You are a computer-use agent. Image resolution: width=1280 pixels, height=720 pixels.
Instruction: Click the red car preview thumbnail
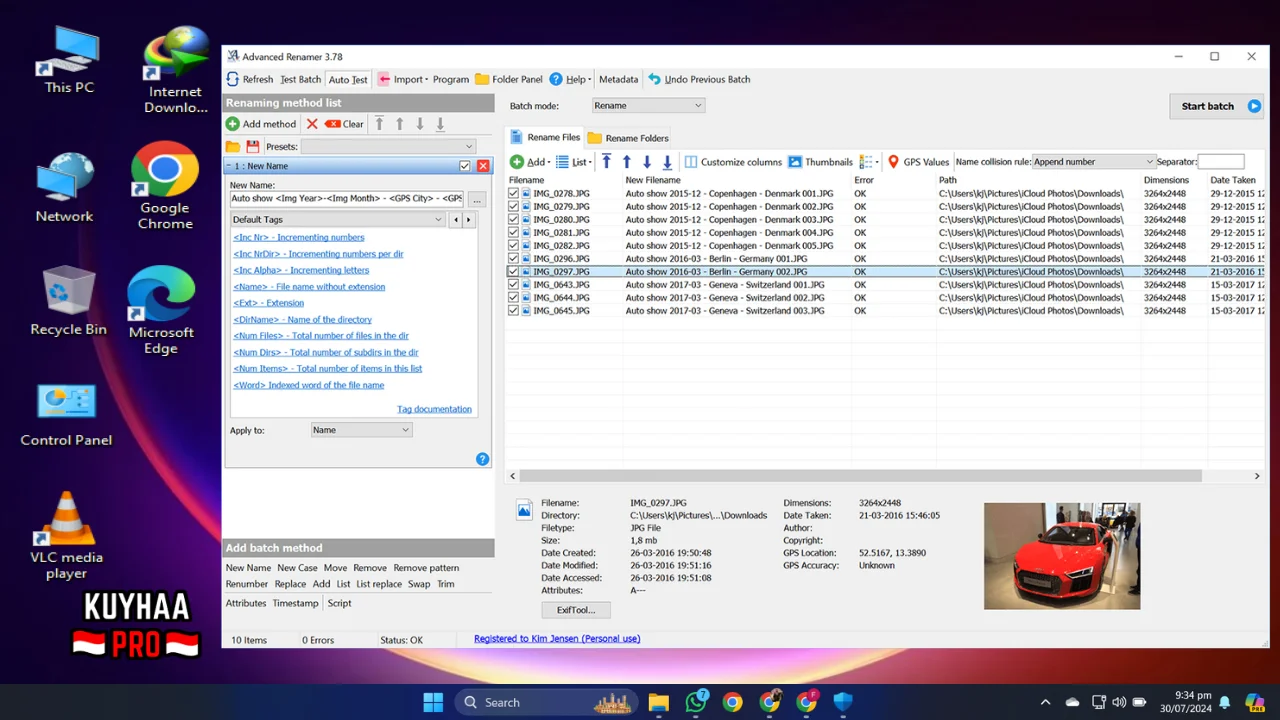[x=1062, y=556]
